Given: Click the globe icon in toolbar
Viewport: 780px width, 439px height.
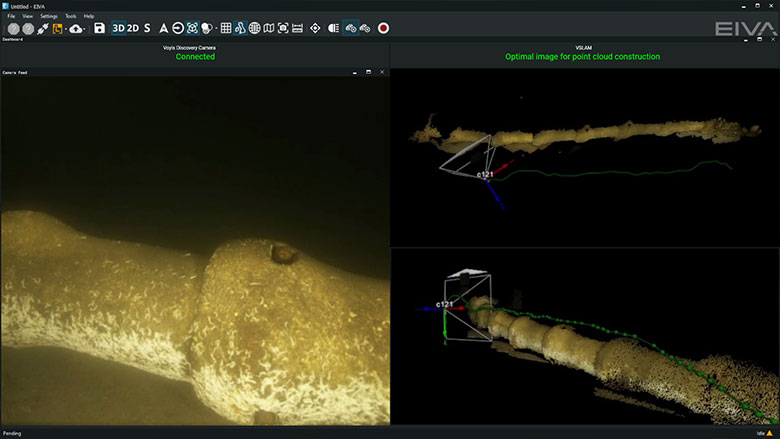Looking at the screenshot, I should point(254,28).
